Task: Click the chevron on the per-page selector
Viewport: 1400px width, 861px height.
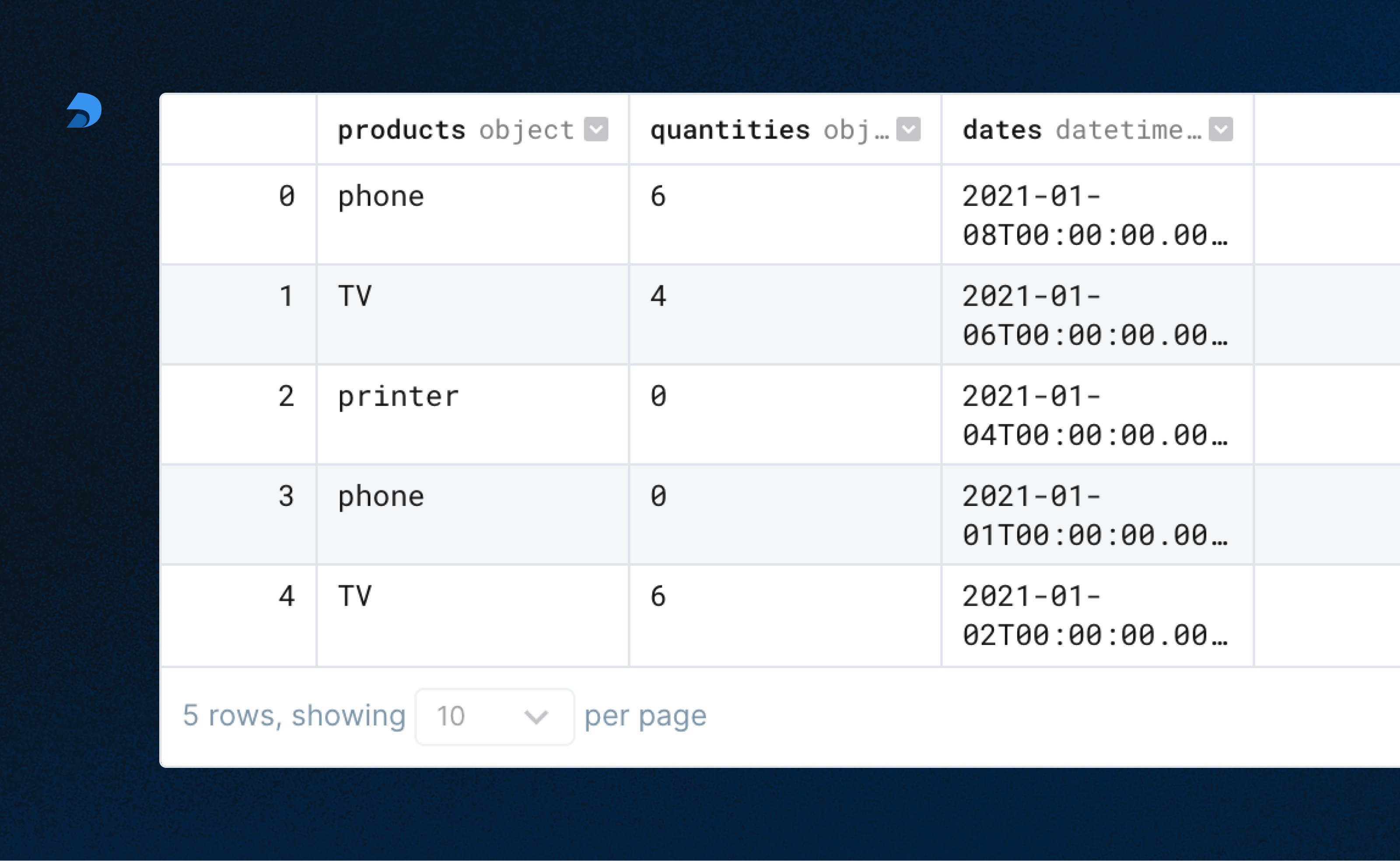Action: pyautogui.click(x=536, y=716)
